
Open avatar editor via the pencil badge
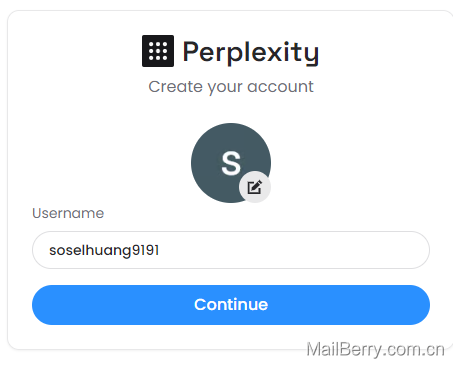tap(255, 187)
